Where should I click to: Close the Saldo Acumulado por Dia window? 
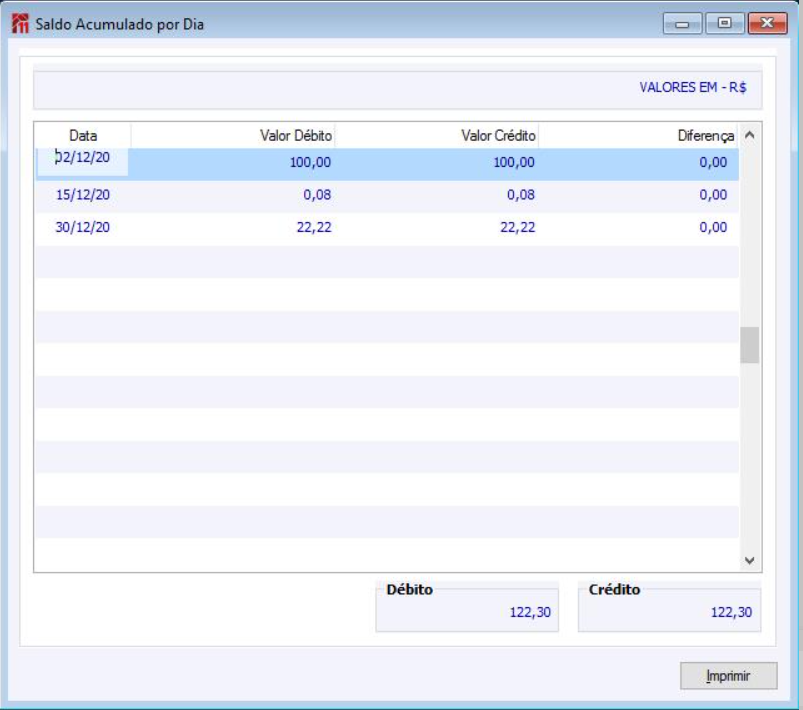767,24
